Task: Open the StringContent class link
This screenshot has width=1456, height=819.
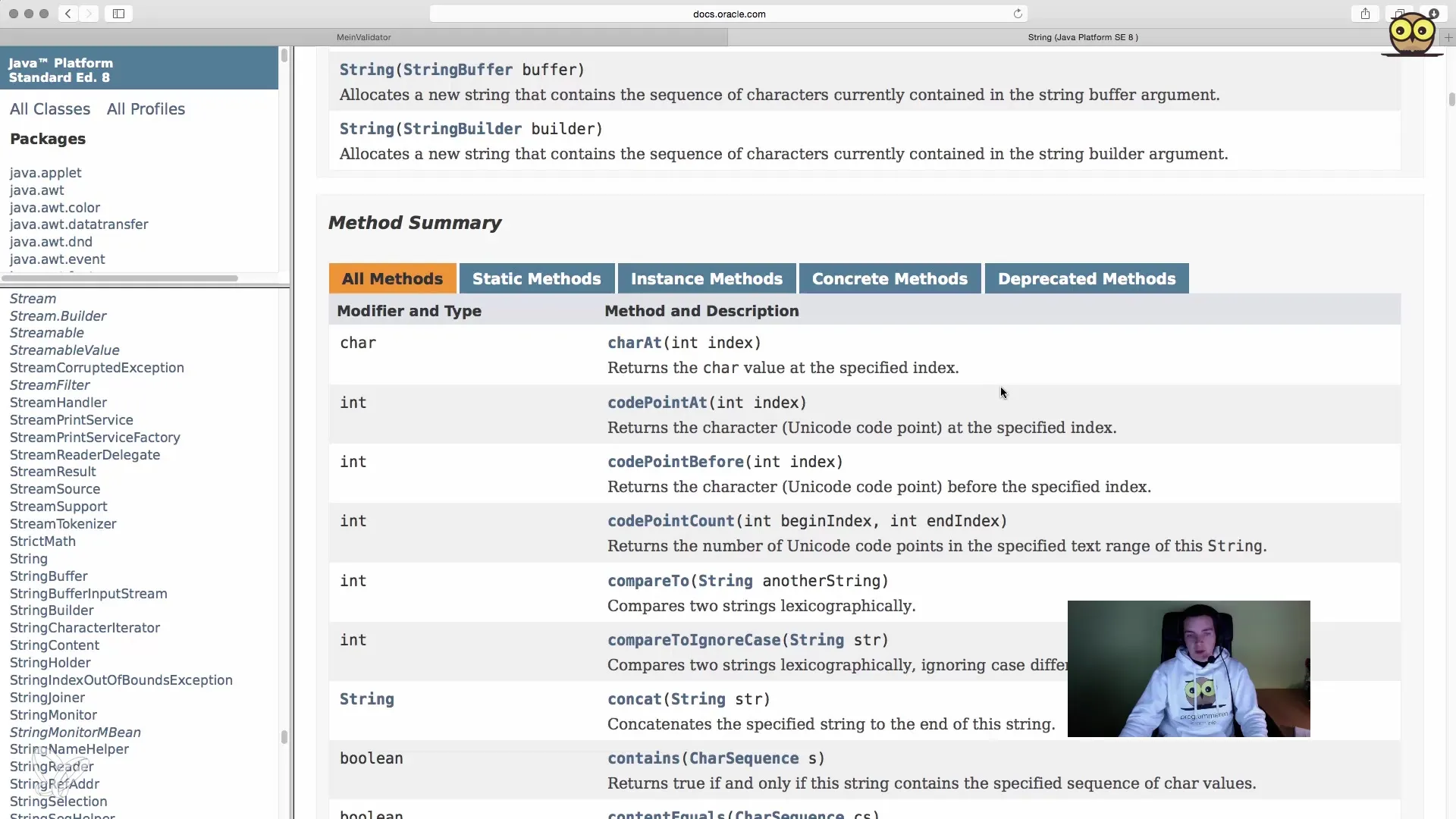Action: click(x=55, y=645)
